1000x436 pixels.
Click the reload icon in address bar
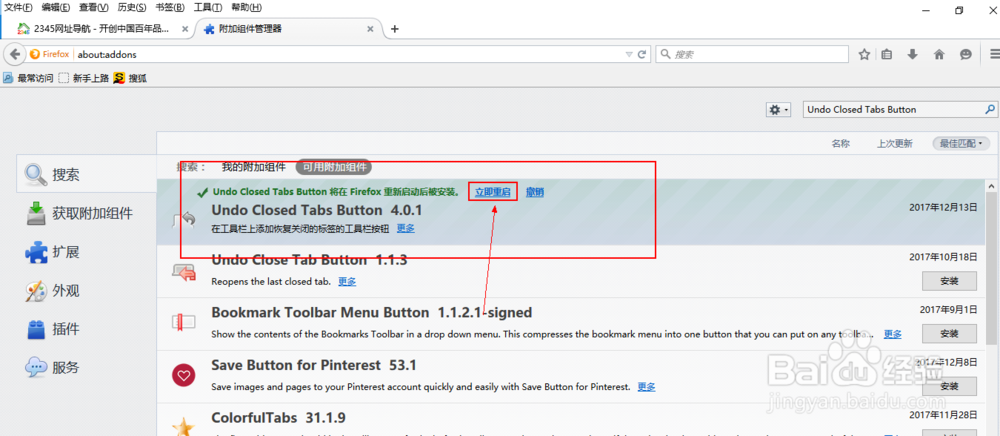point(643,55)
